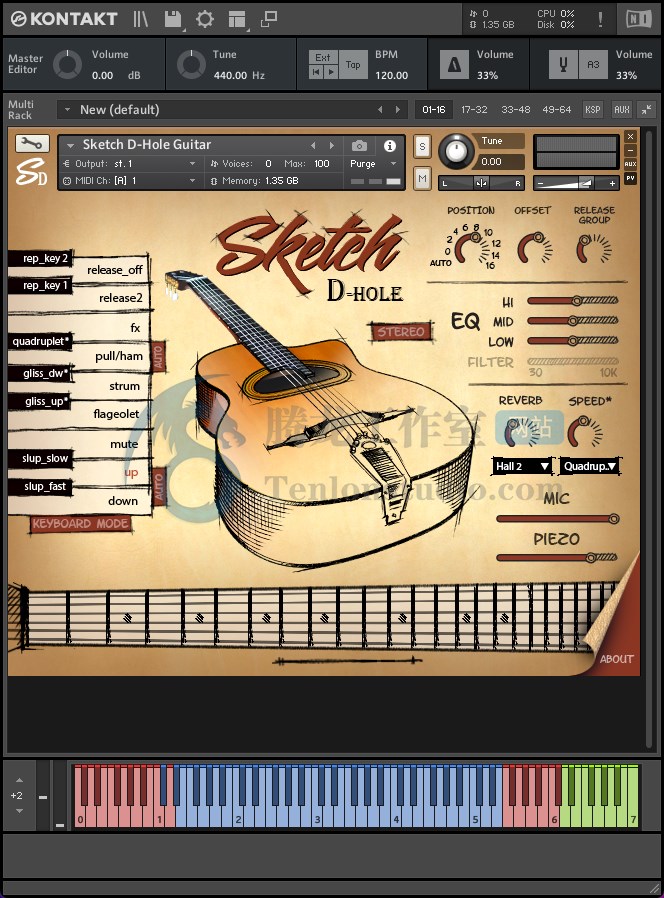Mute the instrument with M button

(x=422, y=179)
